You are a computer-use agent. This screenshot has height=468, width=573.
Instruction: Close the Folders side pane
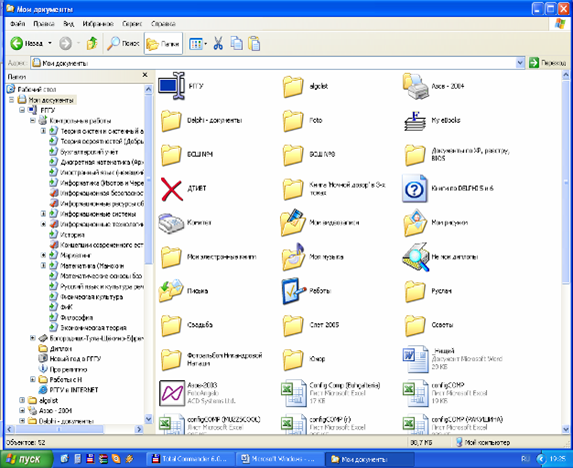[x=145, y=75]
